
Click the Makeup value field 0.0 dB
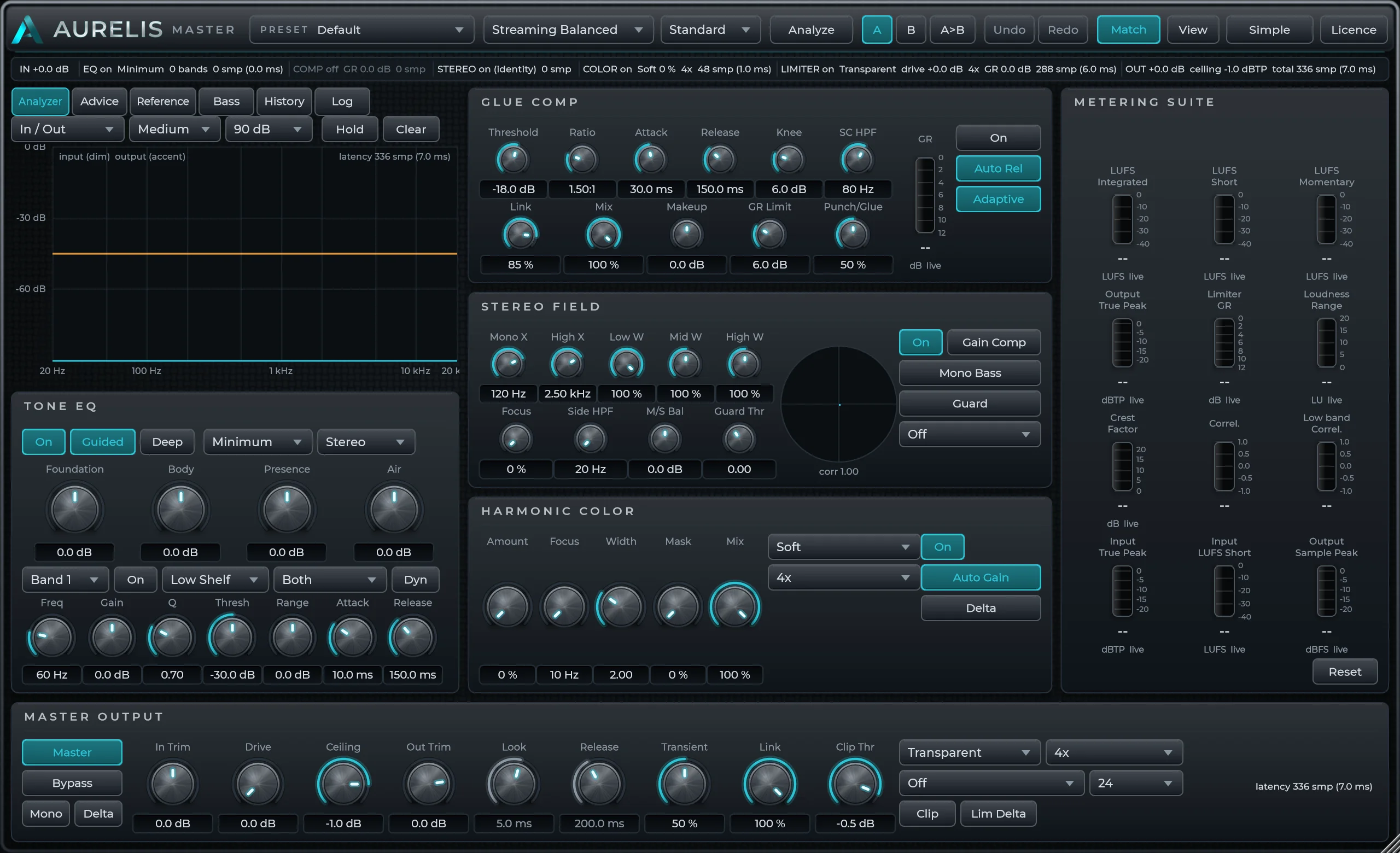tap(686, 265)
